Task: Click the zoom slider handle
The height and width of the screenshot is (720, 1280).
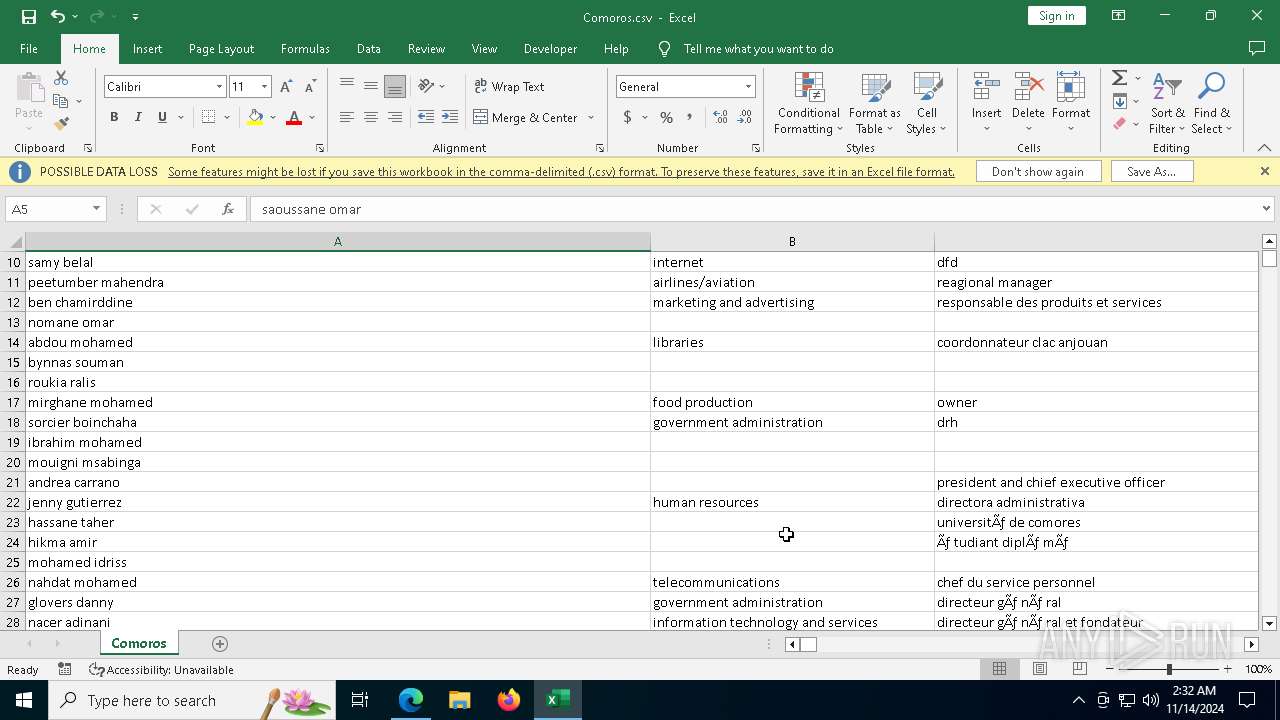Action: 1168,669
